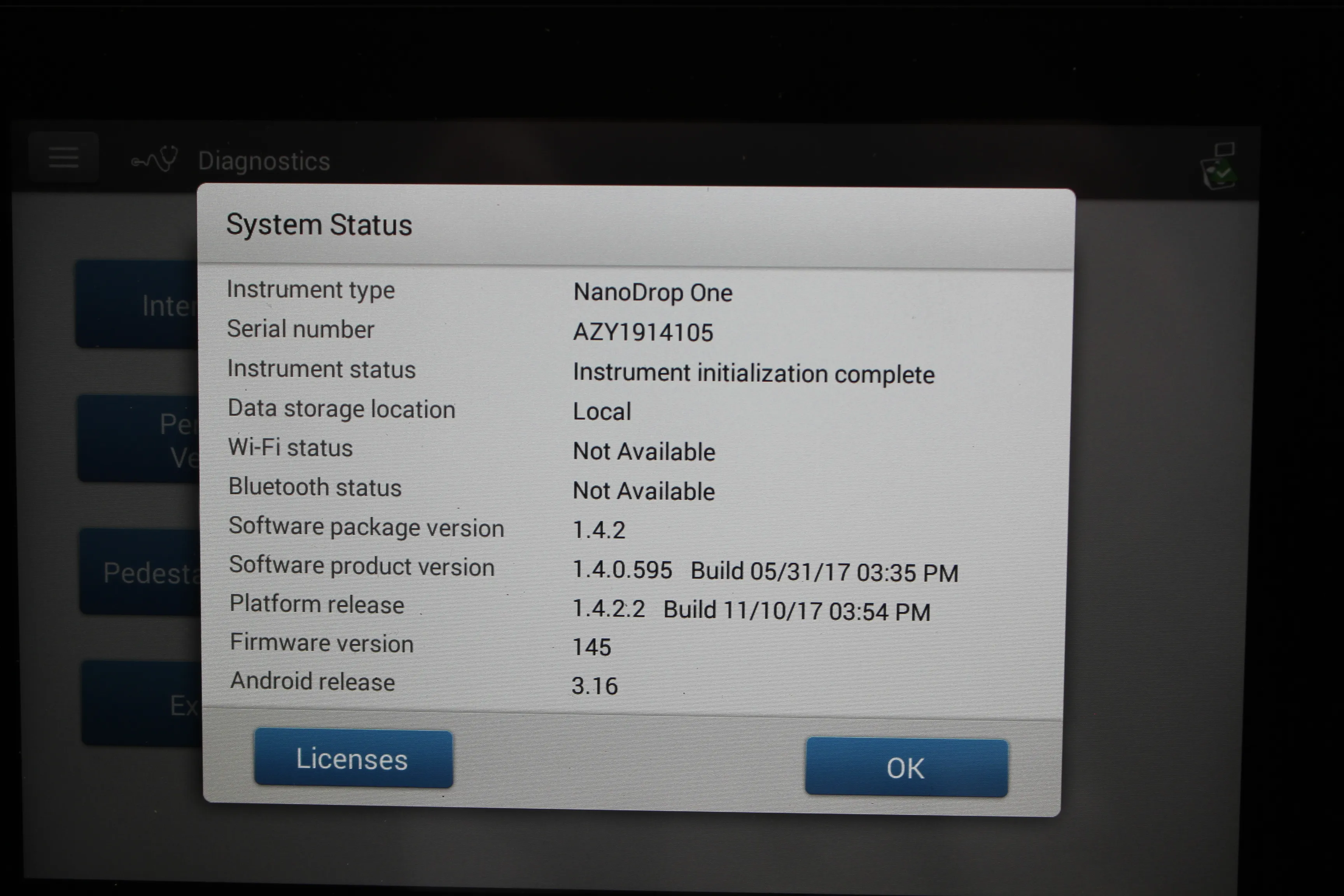Click the Android release label

coord(313,681)
